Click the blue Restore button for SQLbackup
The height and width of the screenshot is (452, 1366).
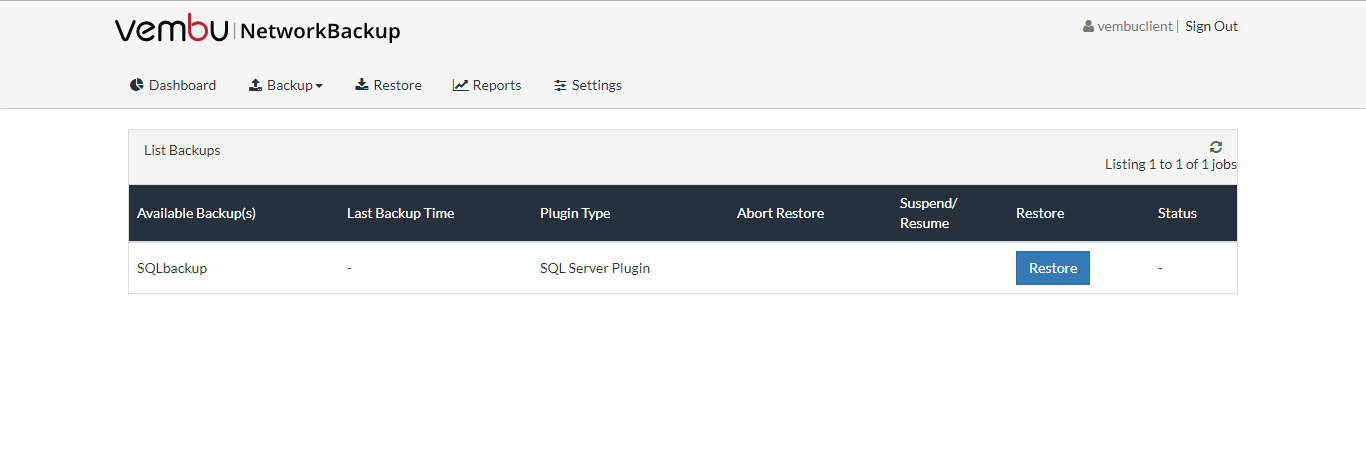(x=1053, y=268)
